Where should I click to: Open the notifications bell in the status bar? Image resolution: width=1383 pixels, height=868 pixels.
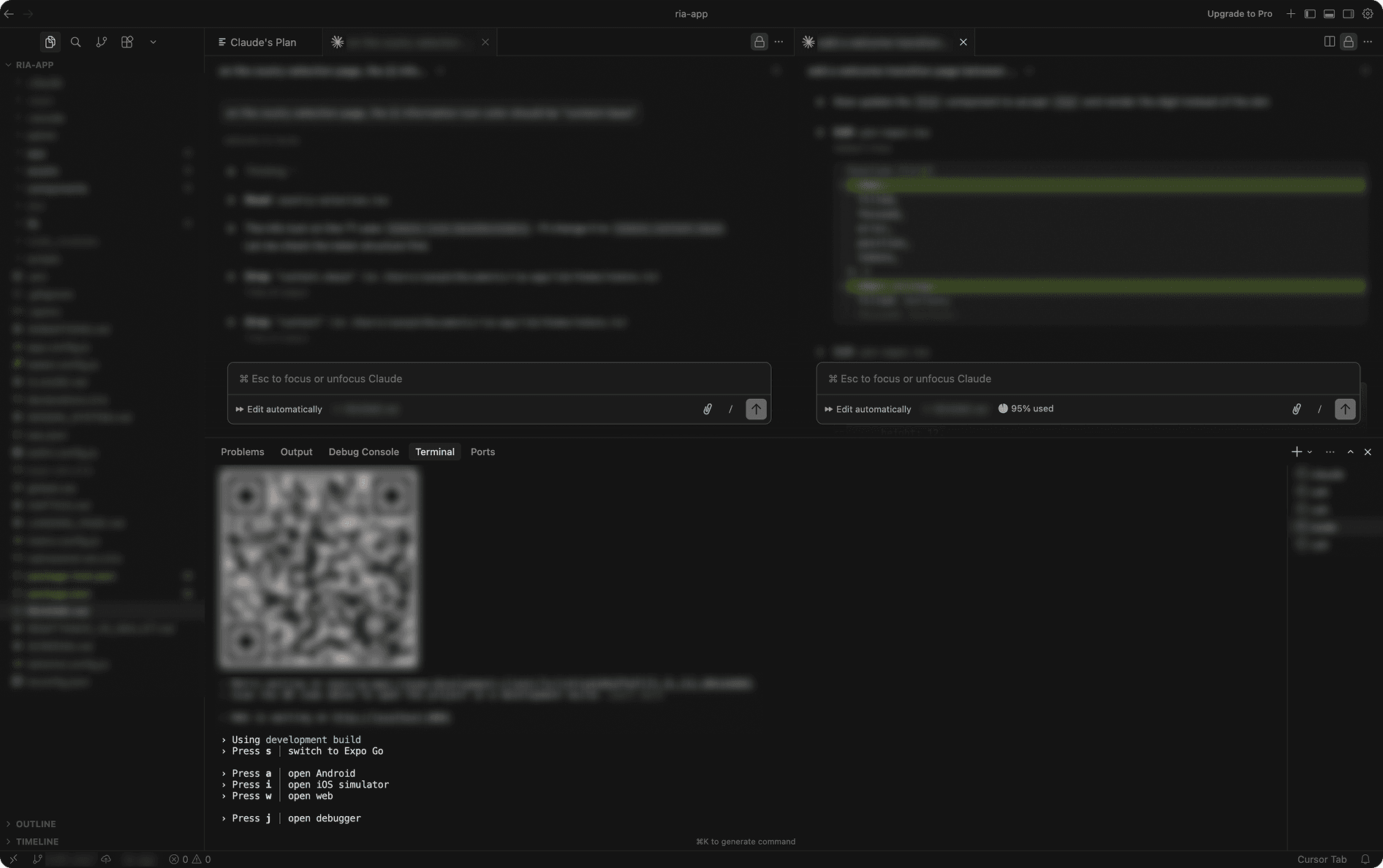click(x=1364, y=859)
